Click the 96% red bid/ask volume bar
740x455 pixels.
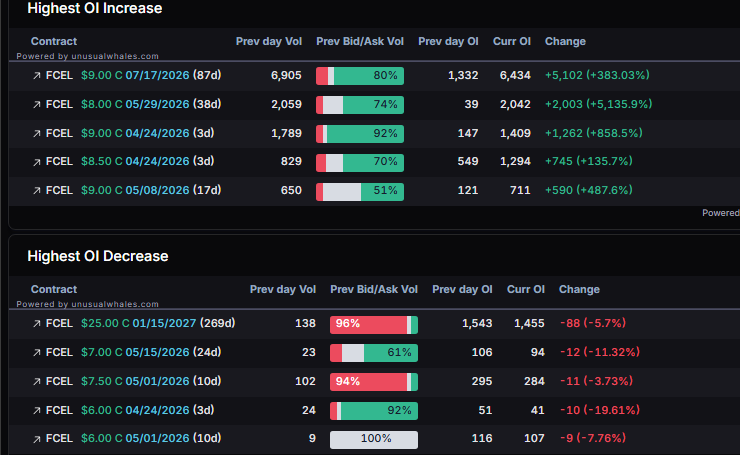pos(374,325)
